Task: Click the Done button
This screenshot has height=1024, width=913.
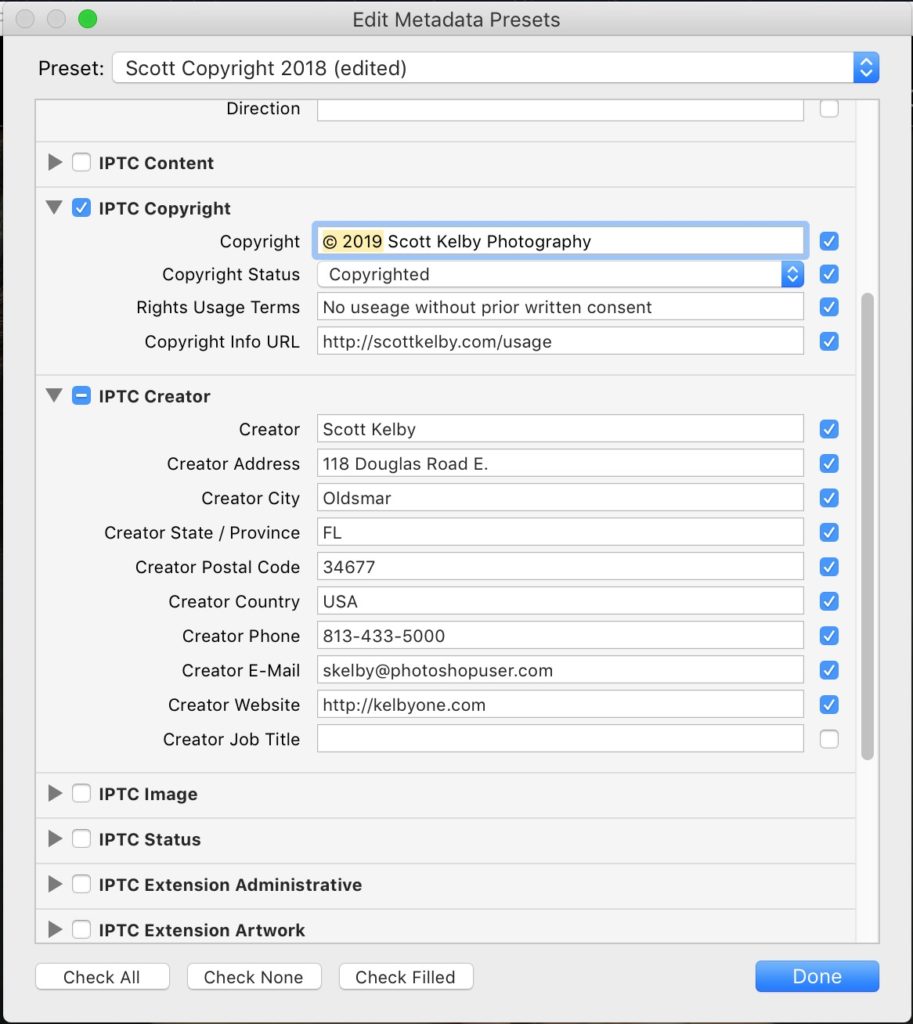Action: (x=817, y=976)
